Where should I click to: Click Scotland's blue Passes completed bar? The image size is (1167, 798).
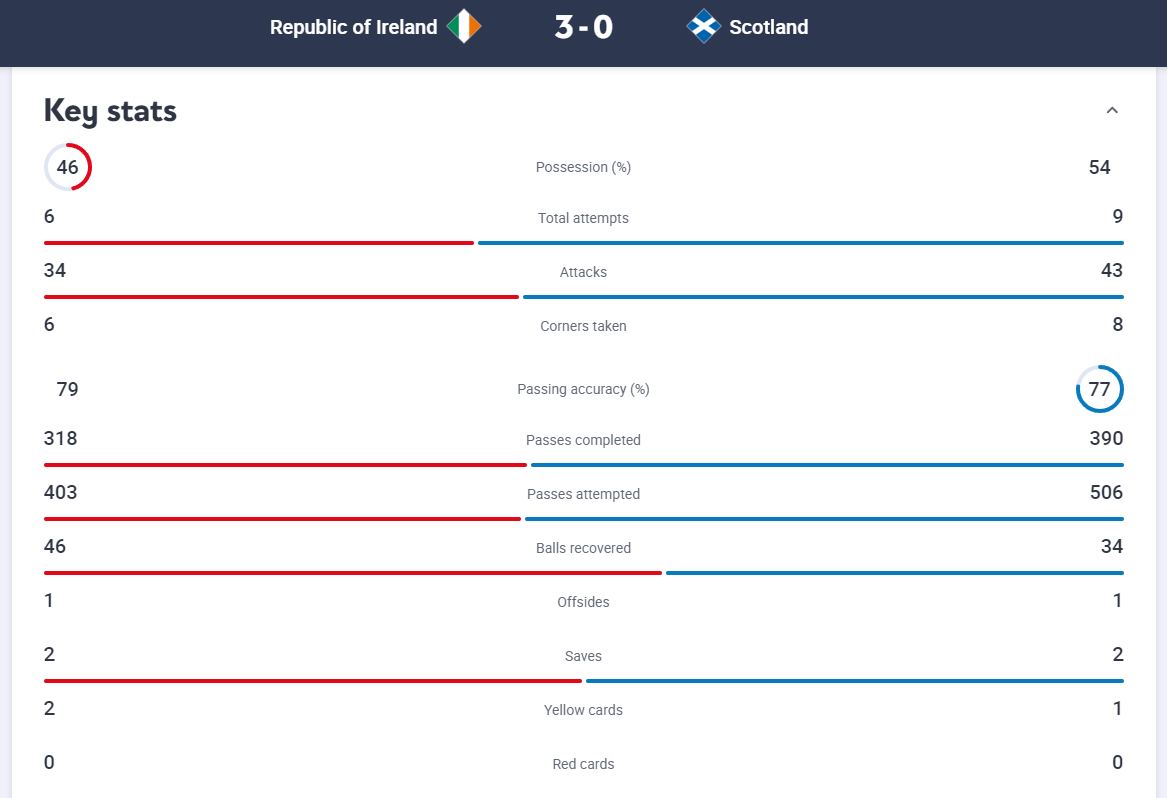(827, 465)
